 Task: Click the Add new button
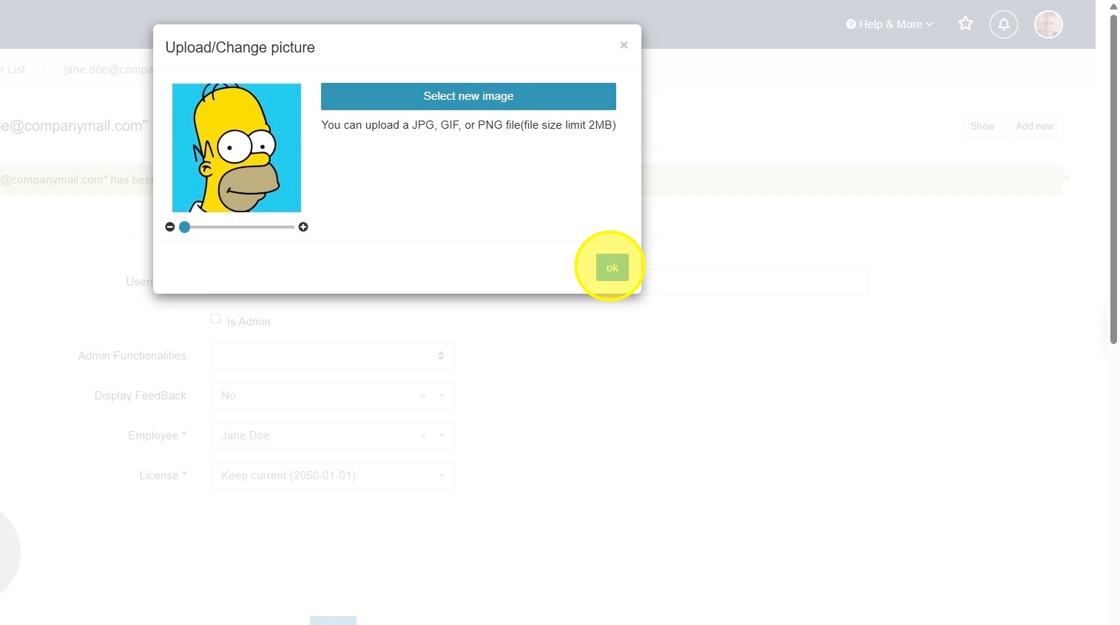(1034, 126)
